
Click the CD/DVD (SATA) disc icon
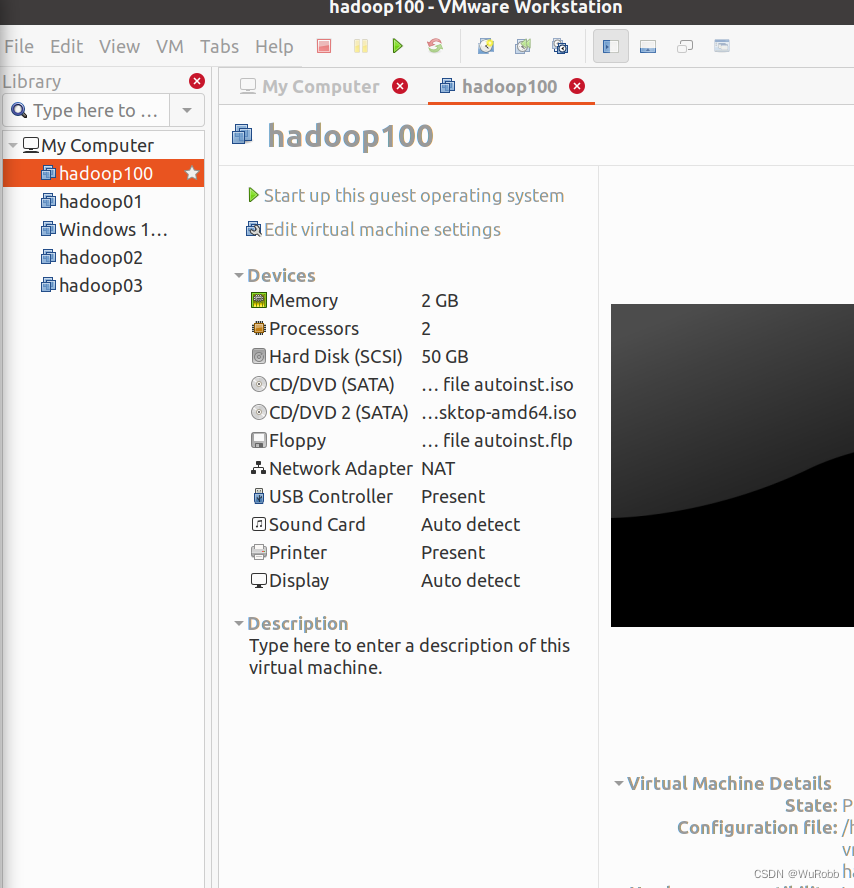click(259, 384)
